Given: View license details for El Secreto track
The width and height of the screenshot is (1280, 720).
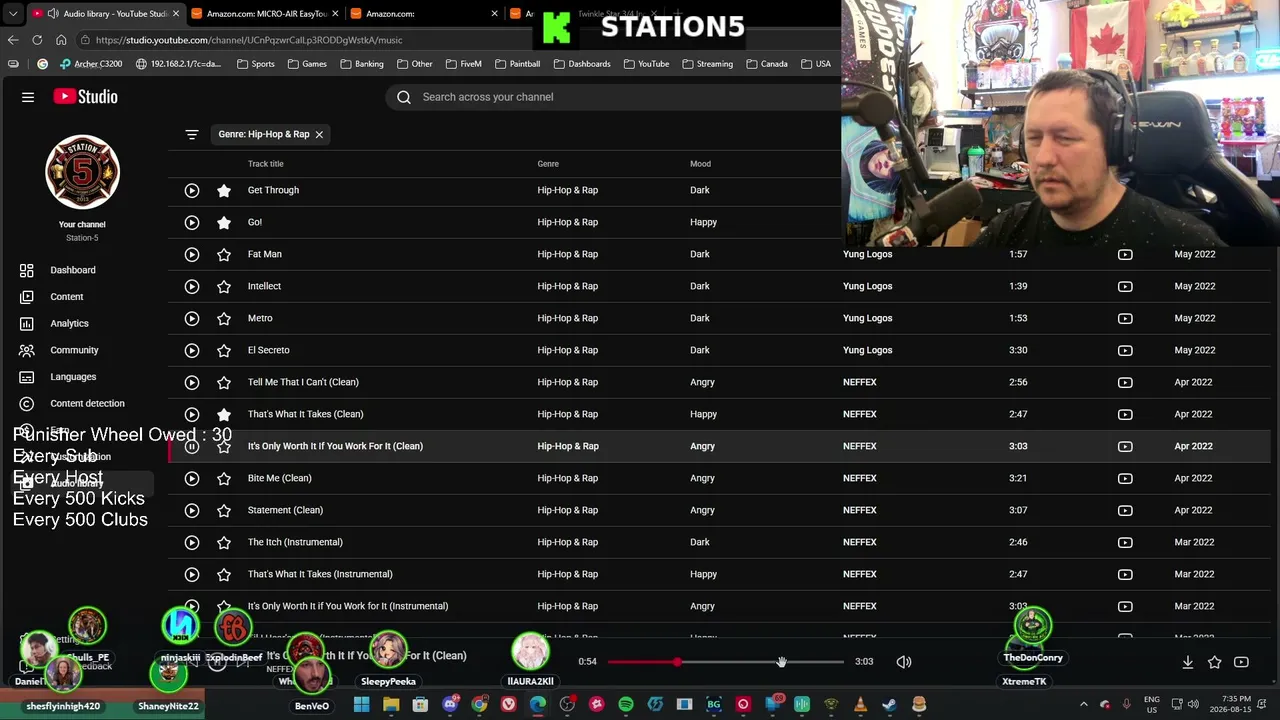Looking at the screenshot, I should point(1125,350).
